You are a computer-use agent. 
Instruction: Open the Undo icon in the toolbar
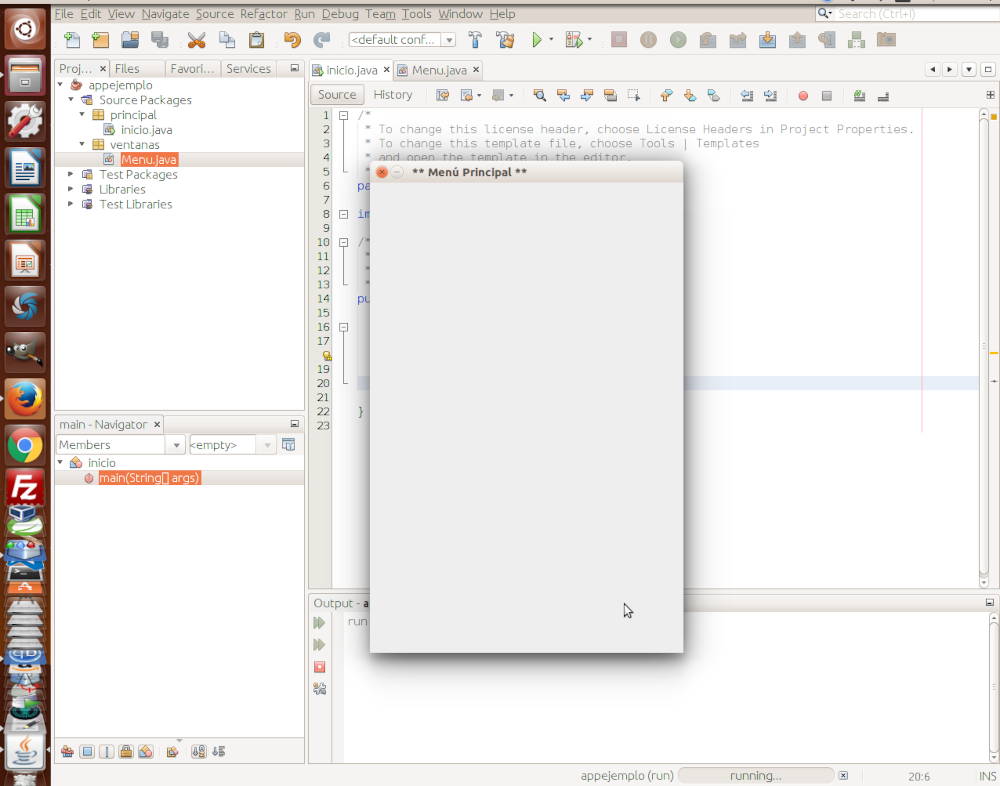295,39
